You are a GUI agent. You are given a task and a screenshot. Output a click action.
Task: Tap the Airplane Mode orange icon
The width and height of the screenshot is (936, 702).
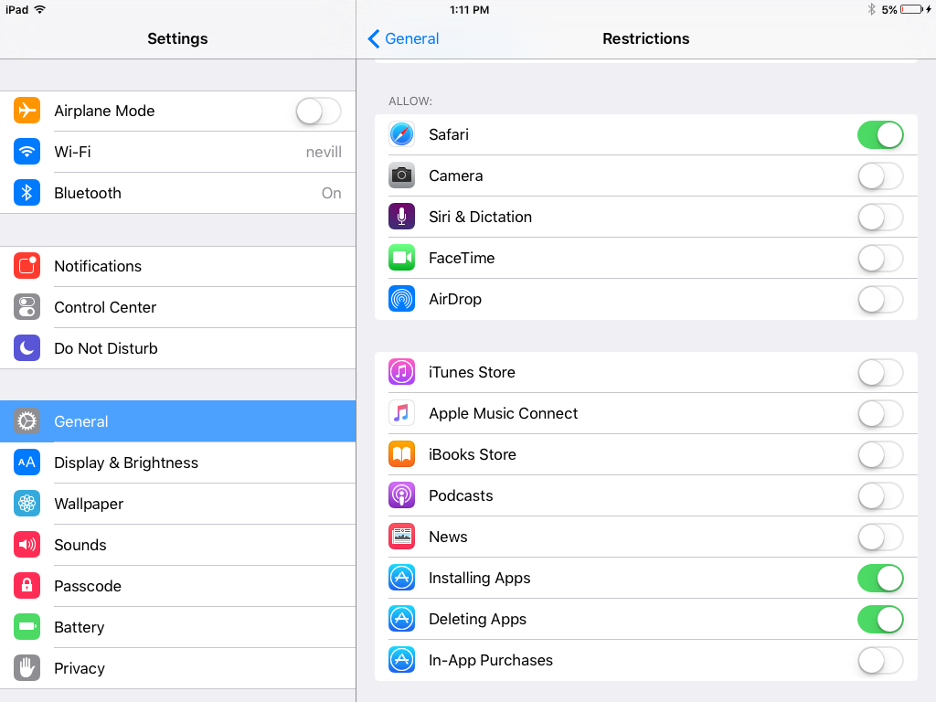point(27,110)
